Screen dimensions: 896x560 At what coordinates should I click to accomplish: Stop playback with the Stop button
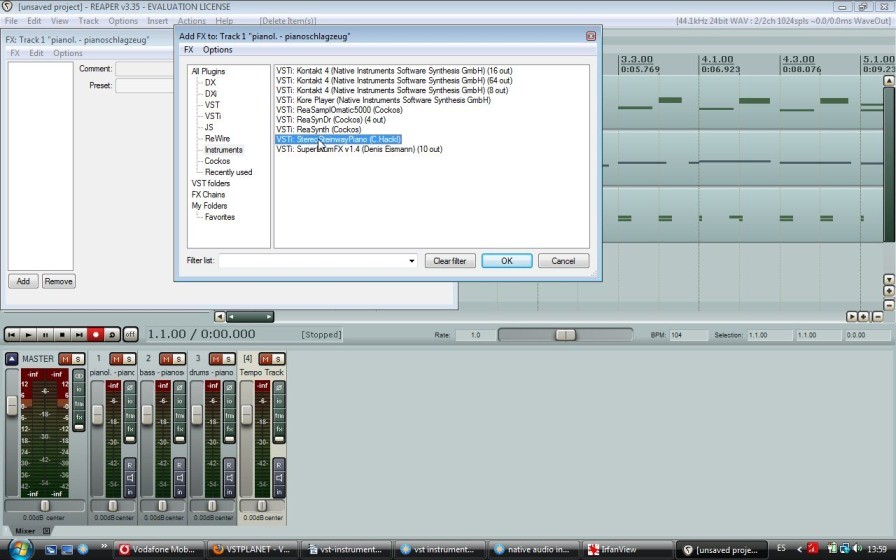pos(62,335)
